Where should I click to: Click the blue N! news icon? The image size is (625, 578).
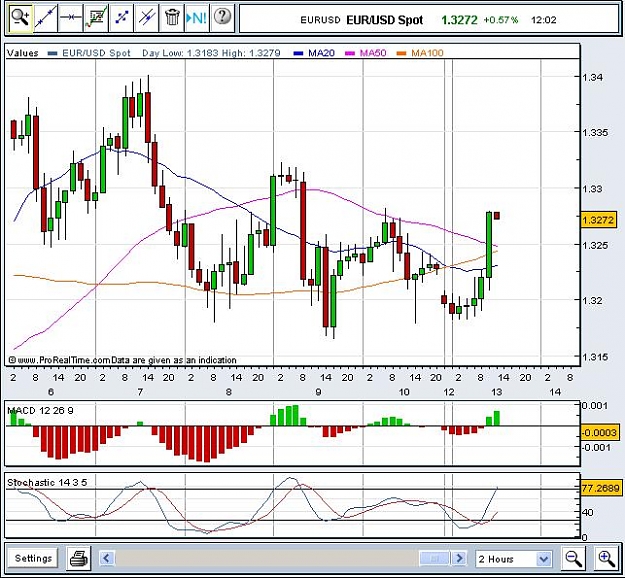(197, 18)
